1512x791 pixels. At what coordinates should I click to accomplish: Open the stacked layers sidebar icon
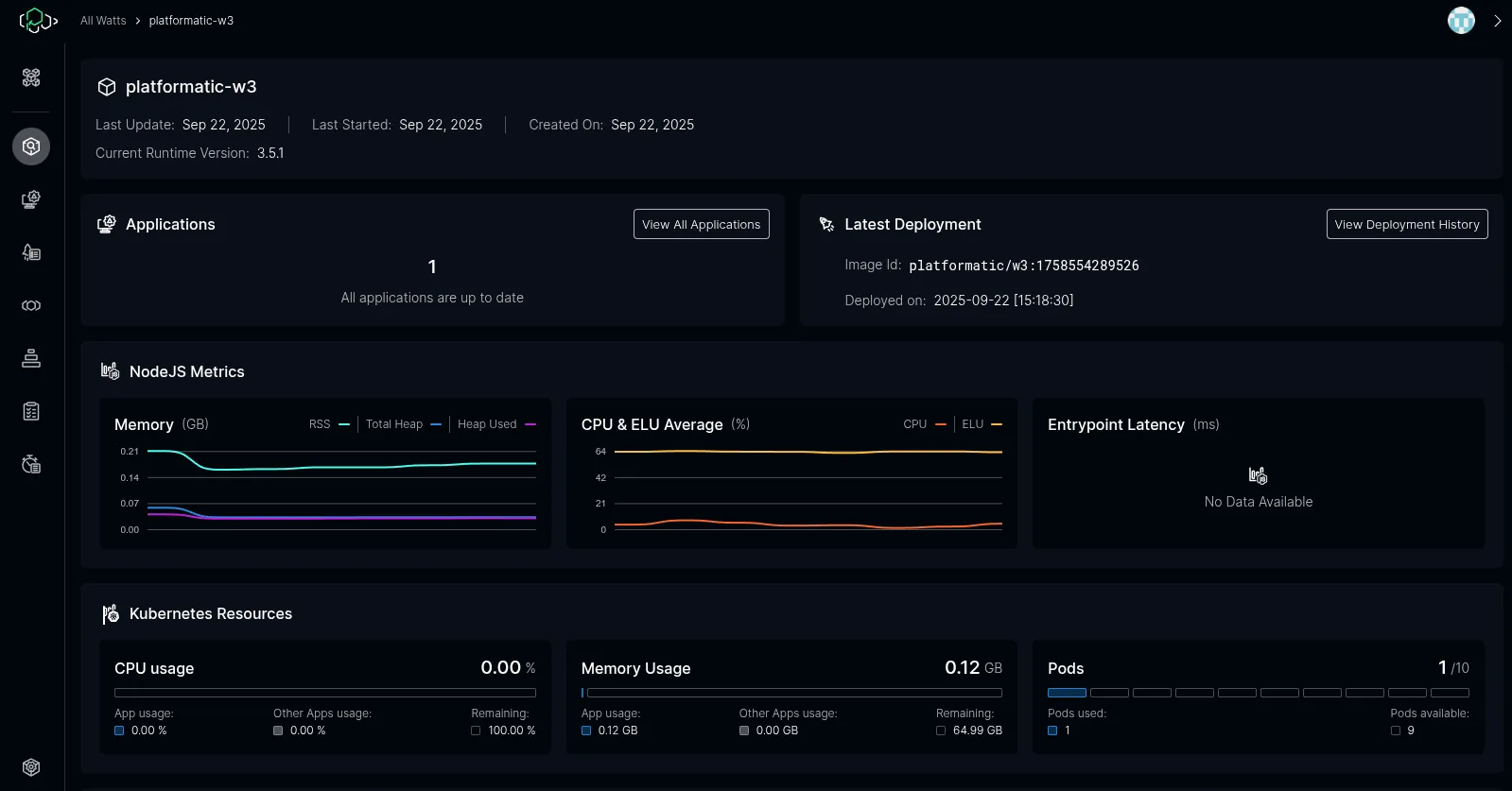[31, 358]
